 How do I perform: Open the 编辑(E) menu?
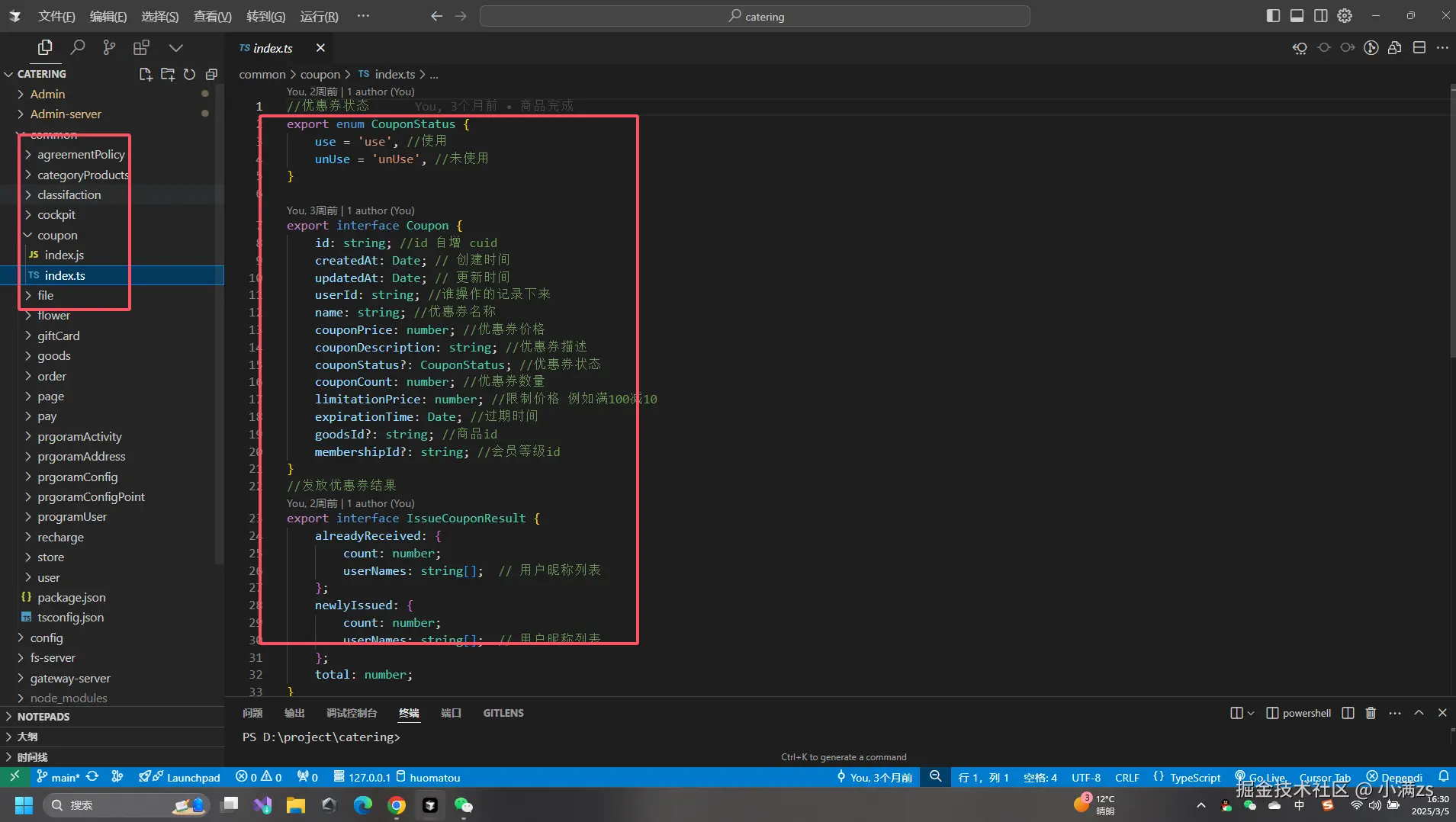coord(108,16)
